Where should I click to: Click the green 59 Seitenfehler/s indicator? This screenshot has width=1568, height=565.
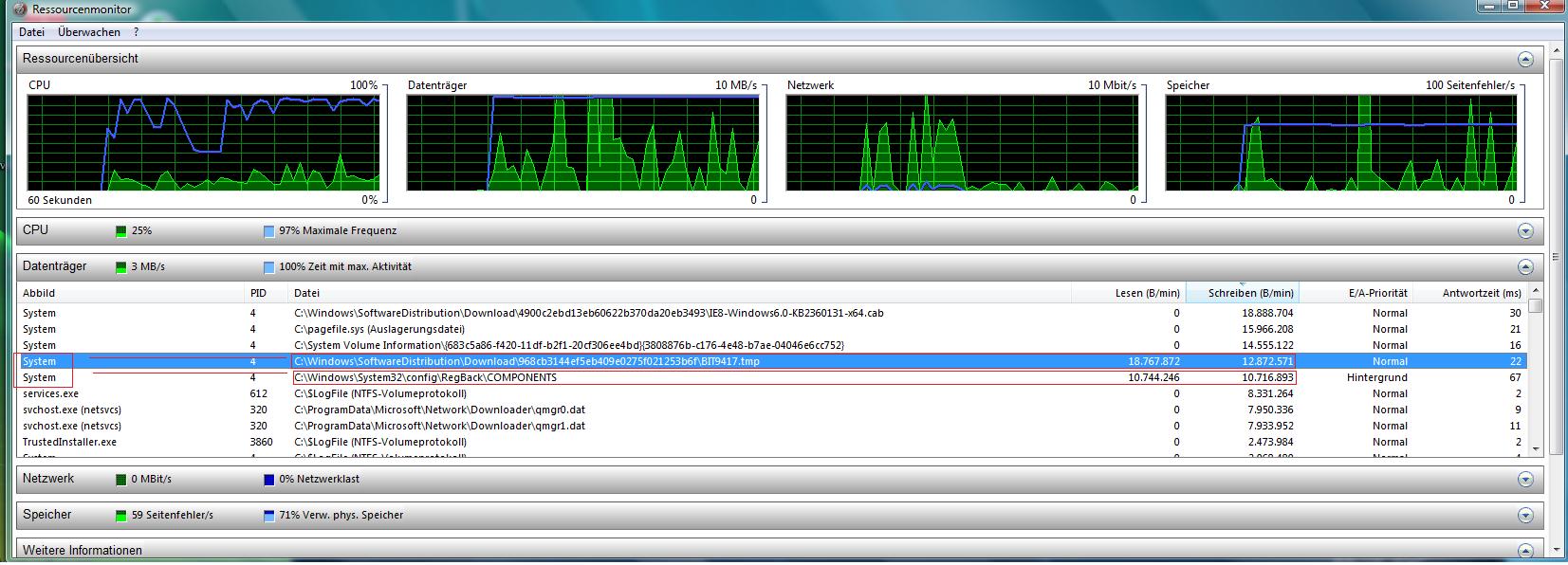pyautogui.click(x=120, y=516)
